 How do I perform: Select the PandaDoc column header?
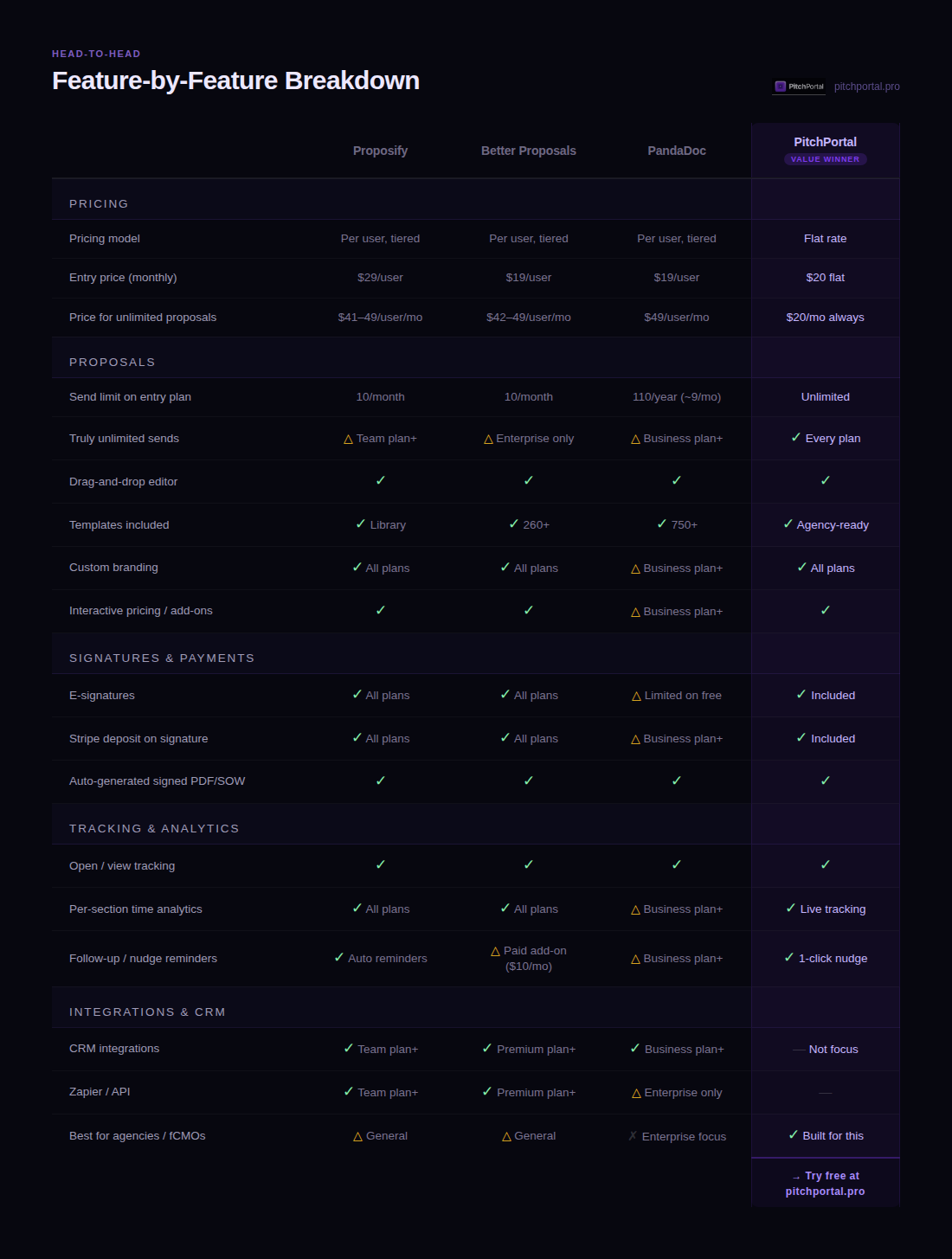click(677, 151)
